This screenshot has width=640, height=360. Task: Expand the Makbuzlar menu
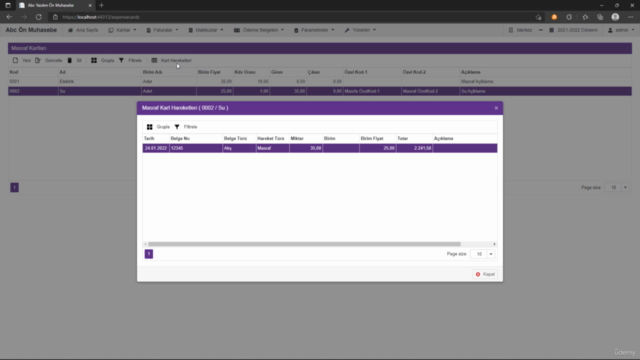point(206,30)
